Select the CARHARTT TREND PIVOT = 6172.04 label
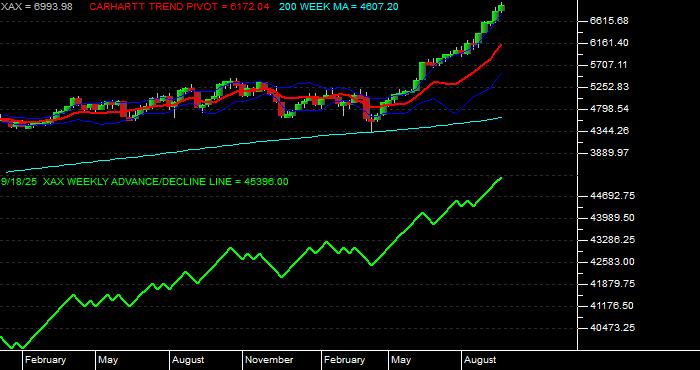Screen dimensions: 700x370 coord(179,7)
